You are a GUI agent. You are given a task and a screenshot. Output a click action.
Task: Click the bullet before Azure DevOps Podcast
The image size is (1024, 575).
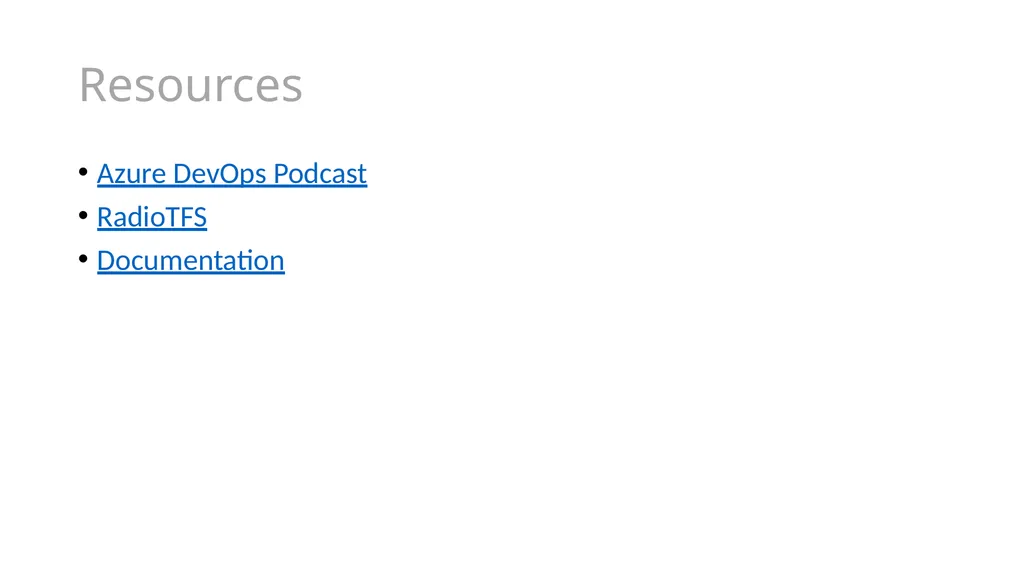click(x=83, y=172)
